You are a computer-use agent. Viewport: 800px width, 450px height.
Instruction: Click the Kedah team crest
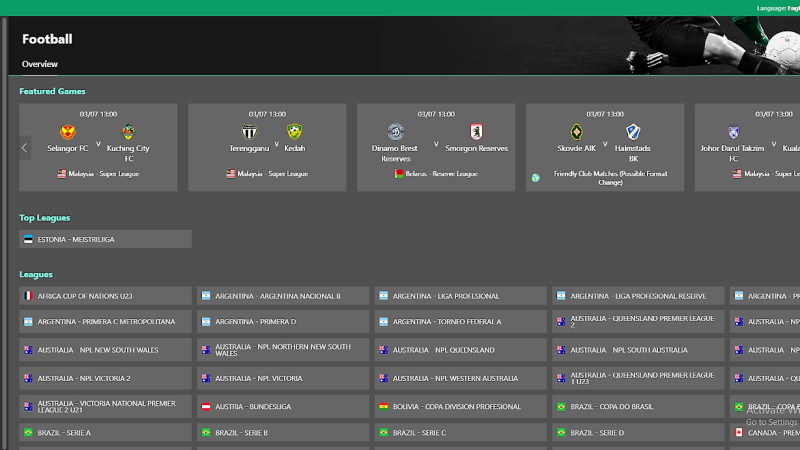point(294,132)
